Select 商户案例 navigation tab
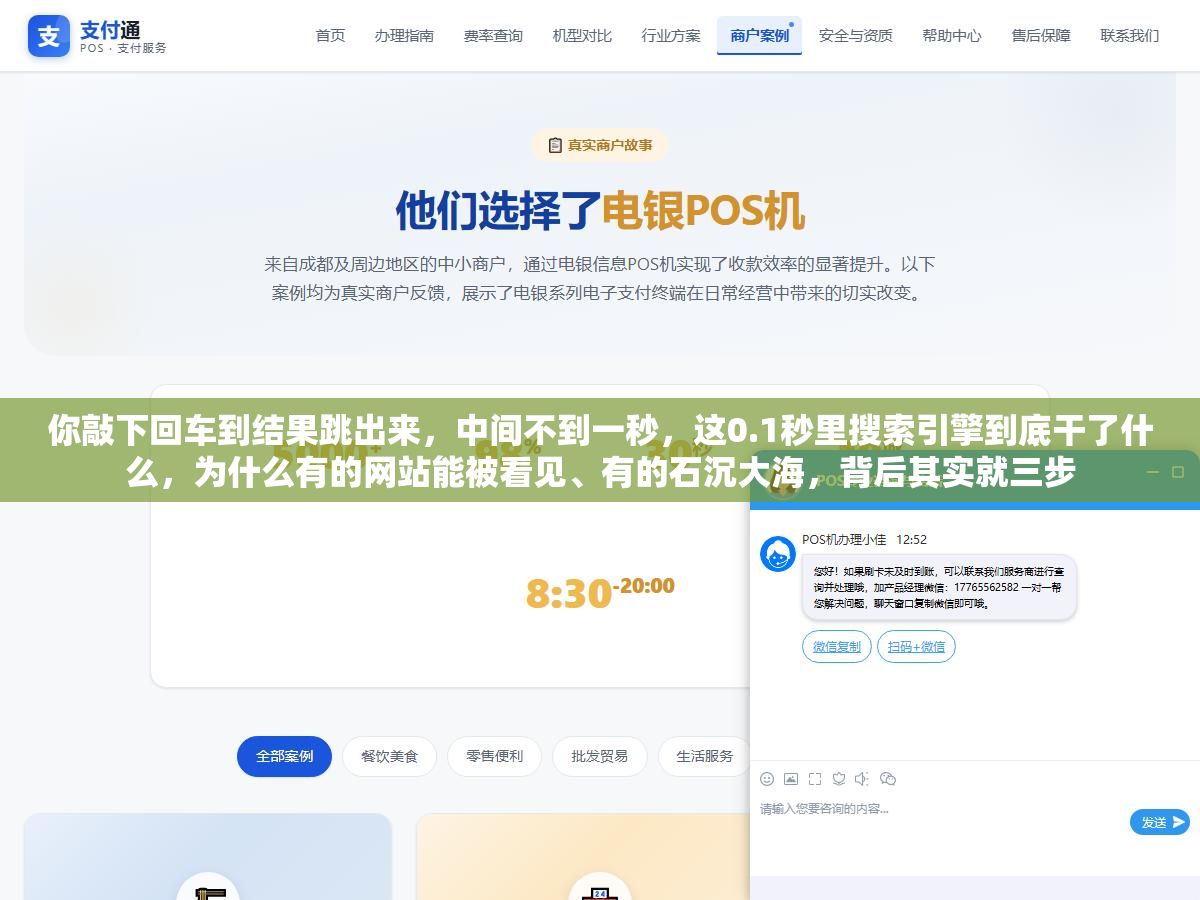 tap(759, 35)
